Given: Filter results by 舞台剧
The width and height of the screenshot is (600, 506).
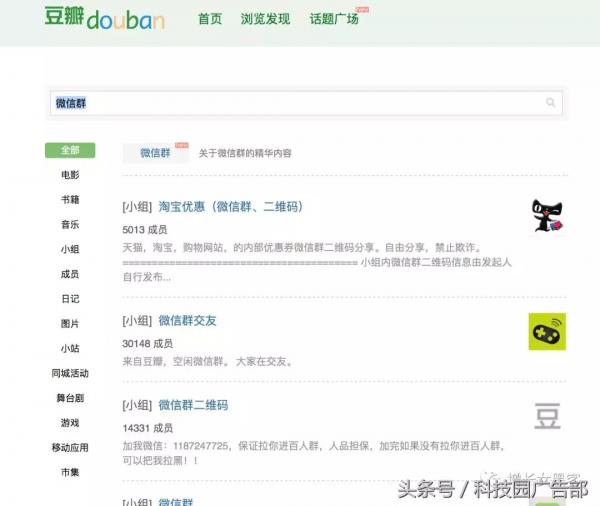Looking at the screenshot, I should click(70, 398).
